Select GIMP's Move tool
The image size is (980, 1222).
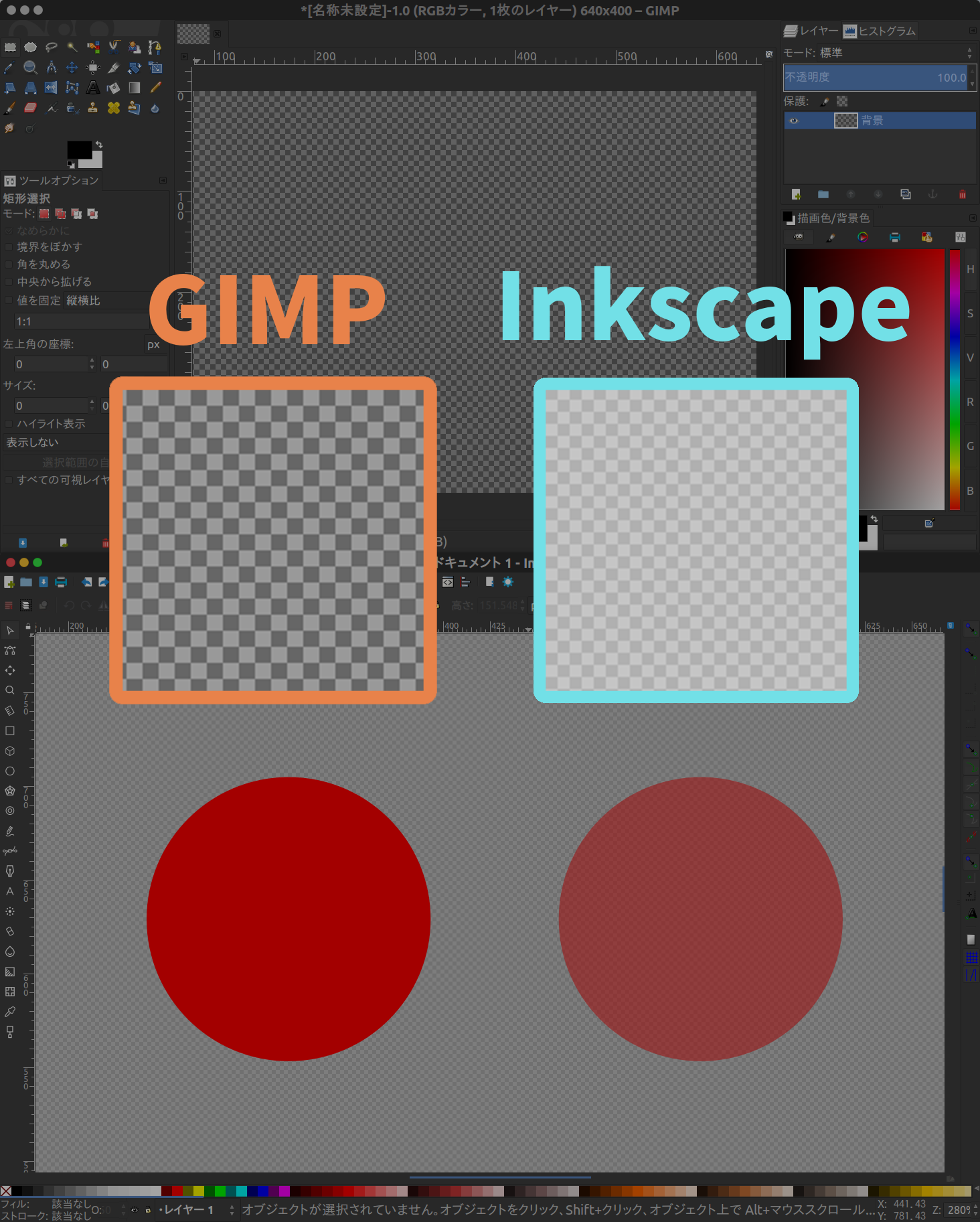[x=72, y=68]
